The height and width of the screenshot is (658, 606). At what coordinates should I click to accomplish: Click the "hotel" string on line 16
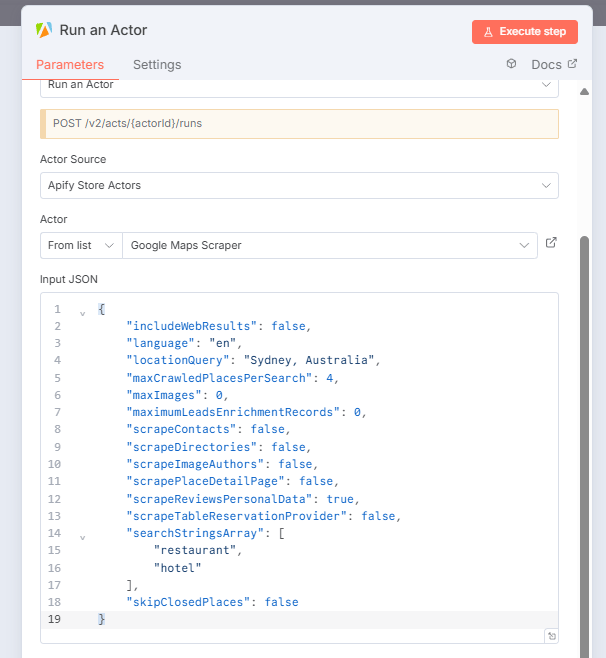(x=178, y=568)
